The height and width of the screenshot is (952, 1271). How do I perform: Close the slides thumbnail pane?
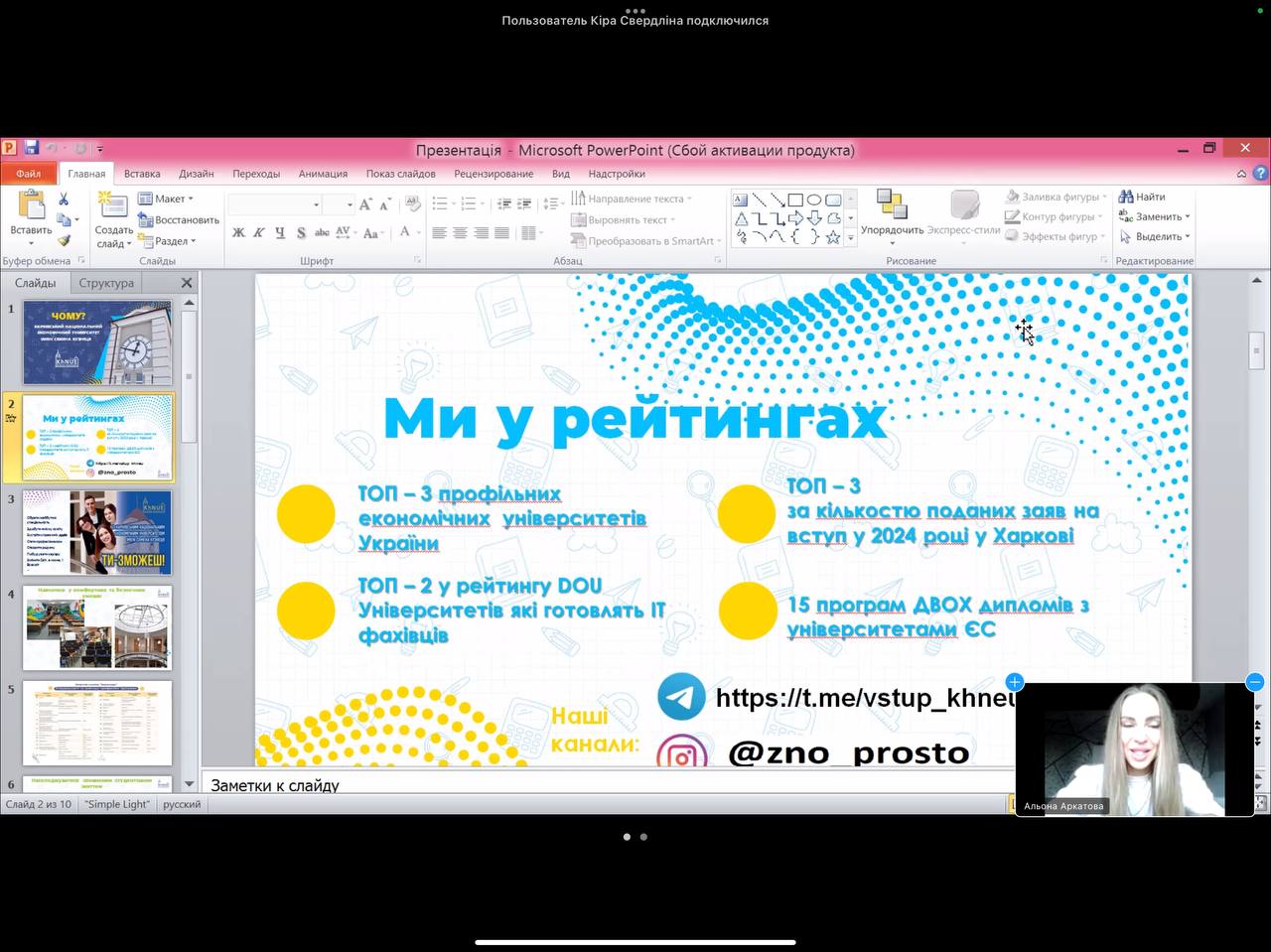pyautogui.click(x=187, y=283)
